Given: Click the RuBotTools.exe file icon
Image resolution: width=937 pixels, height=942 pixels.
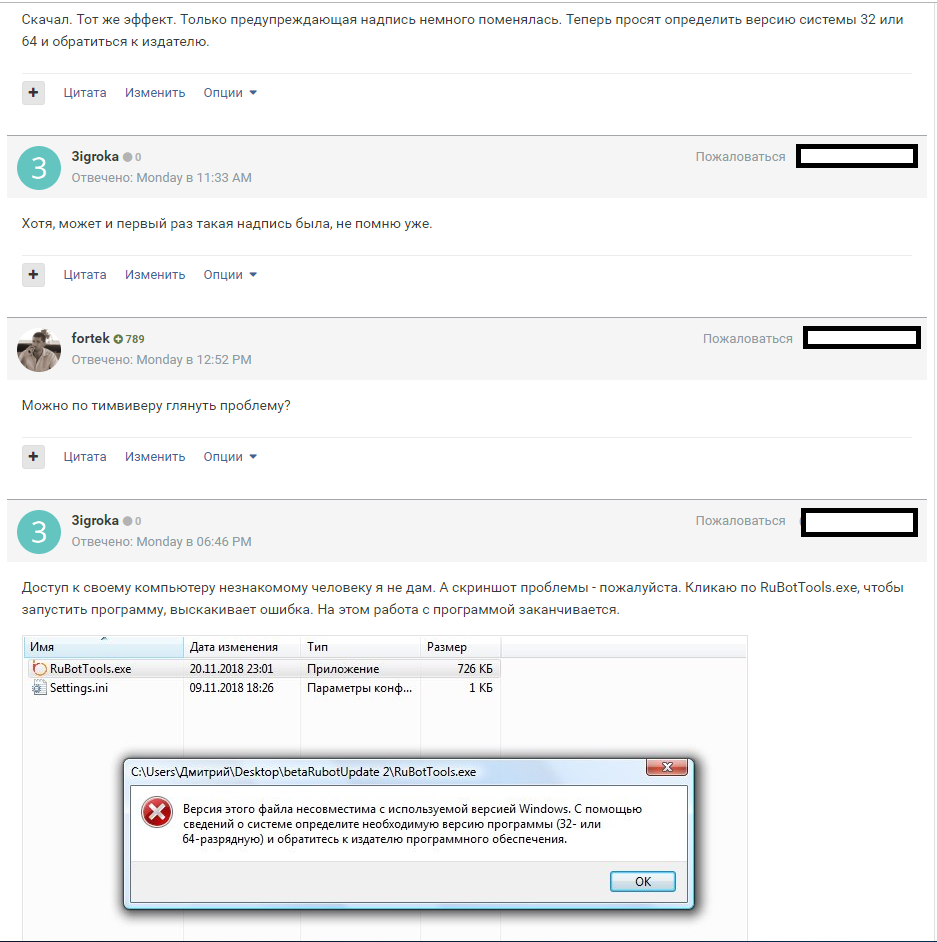Looking at the screenshot, I should (x=40, y=669).
